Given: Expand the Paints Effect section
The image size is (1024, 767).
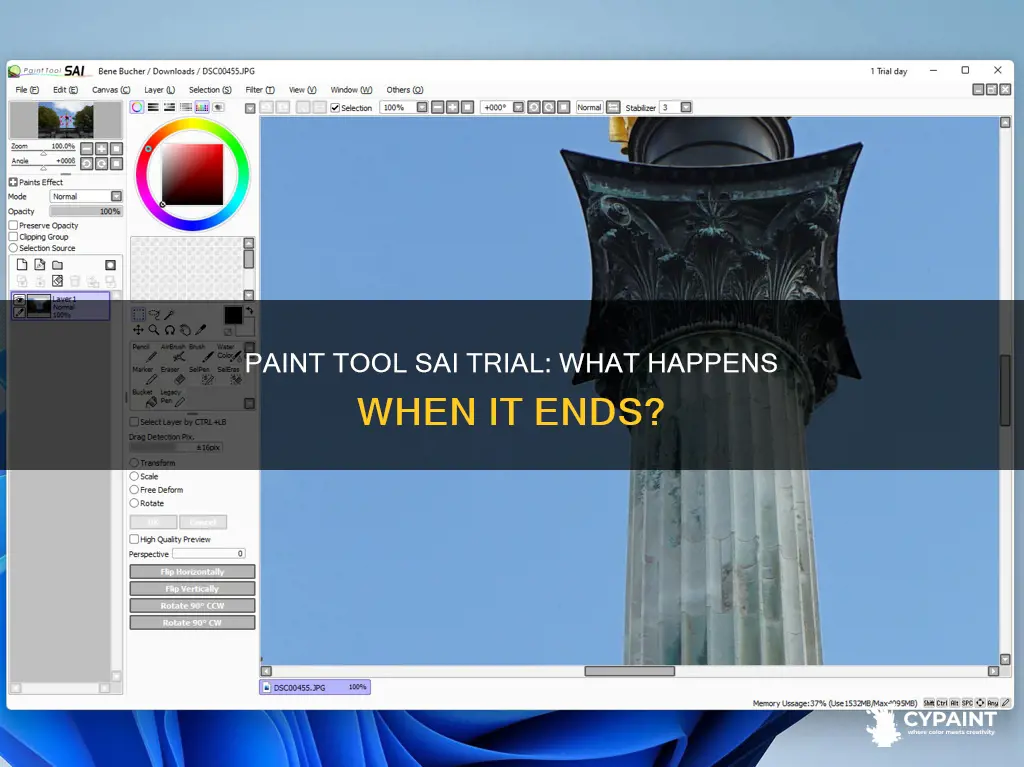Looking at the screenshot, I should click(x=13, y=182).
